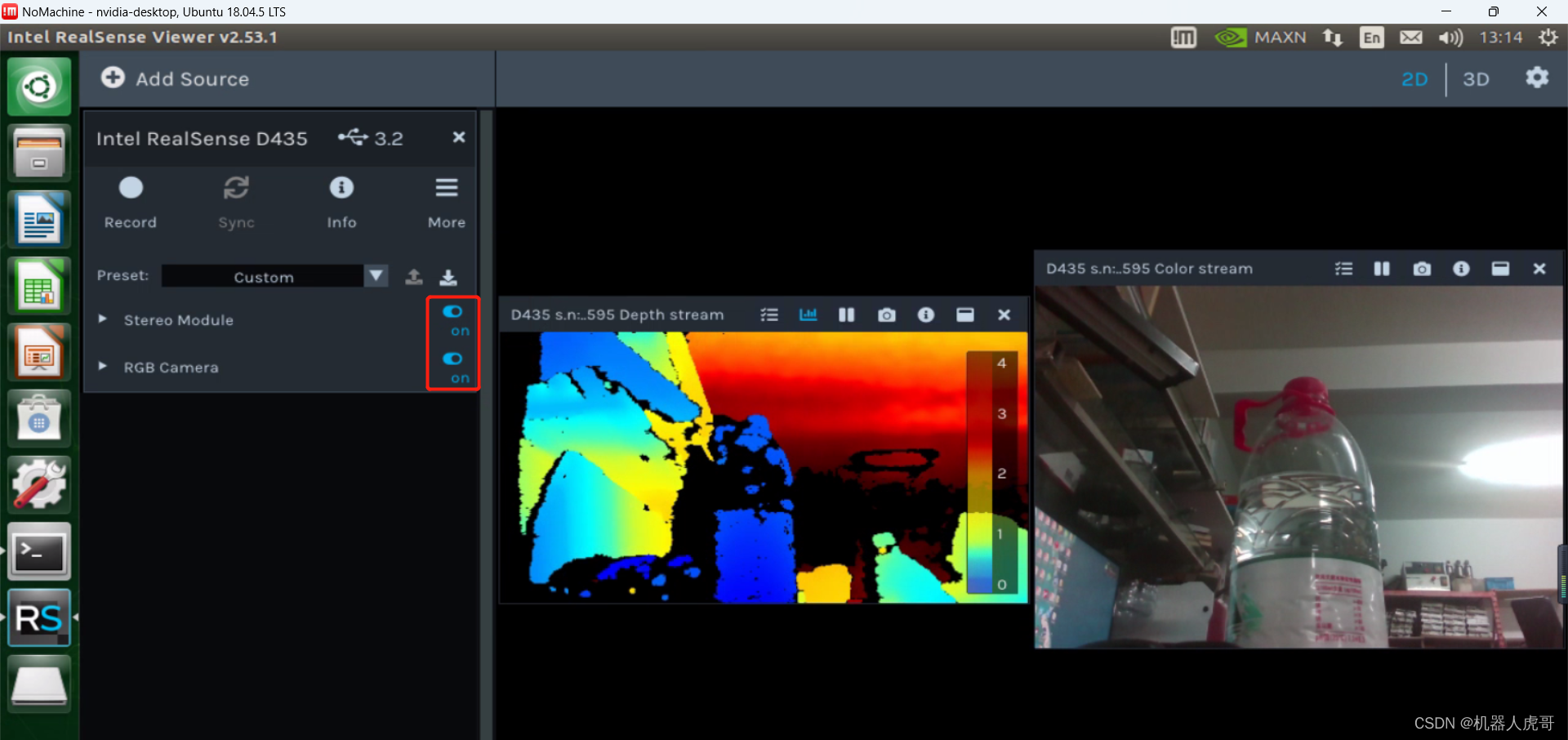Open viewer settings gear
This screenshot has width=1568, height=740.
click(1537, 78)
